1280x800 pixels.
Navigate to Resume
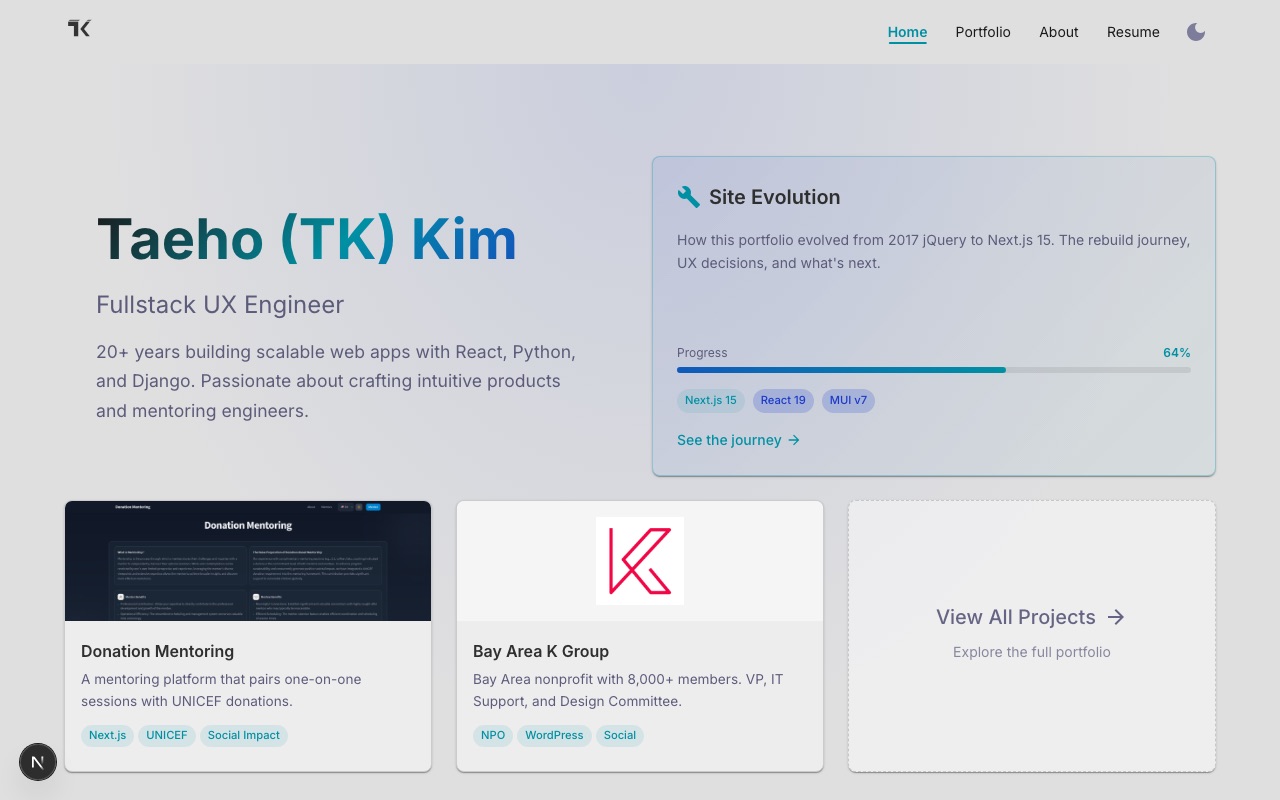(1133, 32)
